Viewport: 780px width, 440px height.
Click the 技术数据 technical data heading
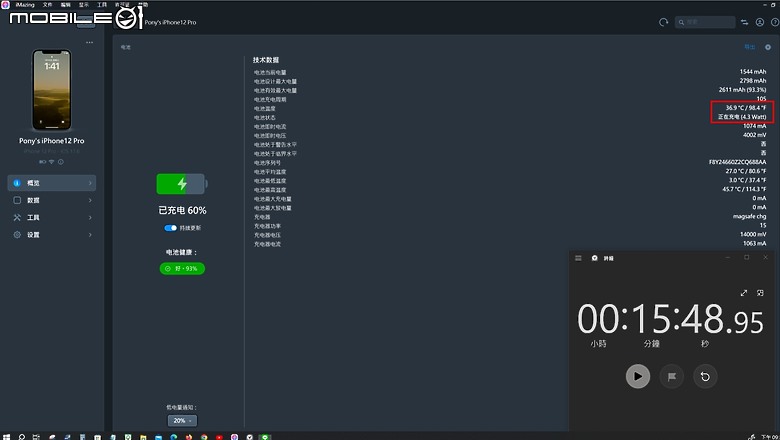coord(266,60)
